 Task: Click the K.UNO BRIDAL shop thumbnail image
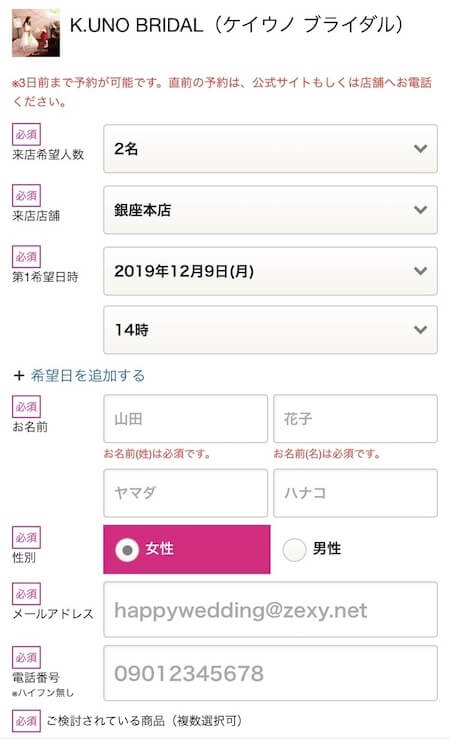(x=36, y=33)
